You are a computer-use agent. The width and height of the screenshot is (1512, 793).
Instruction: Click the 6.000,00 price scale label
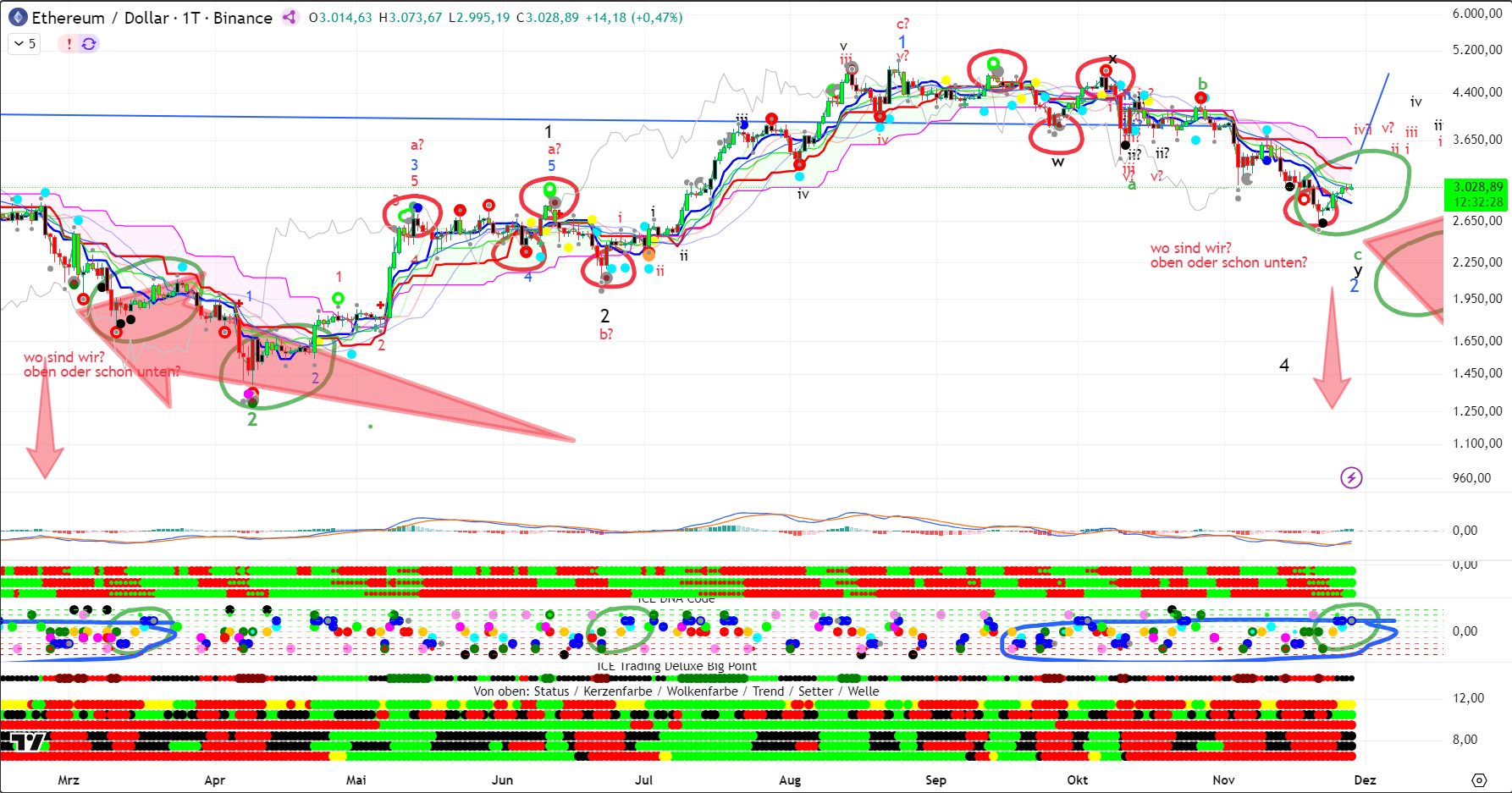tap(1477, 14)
